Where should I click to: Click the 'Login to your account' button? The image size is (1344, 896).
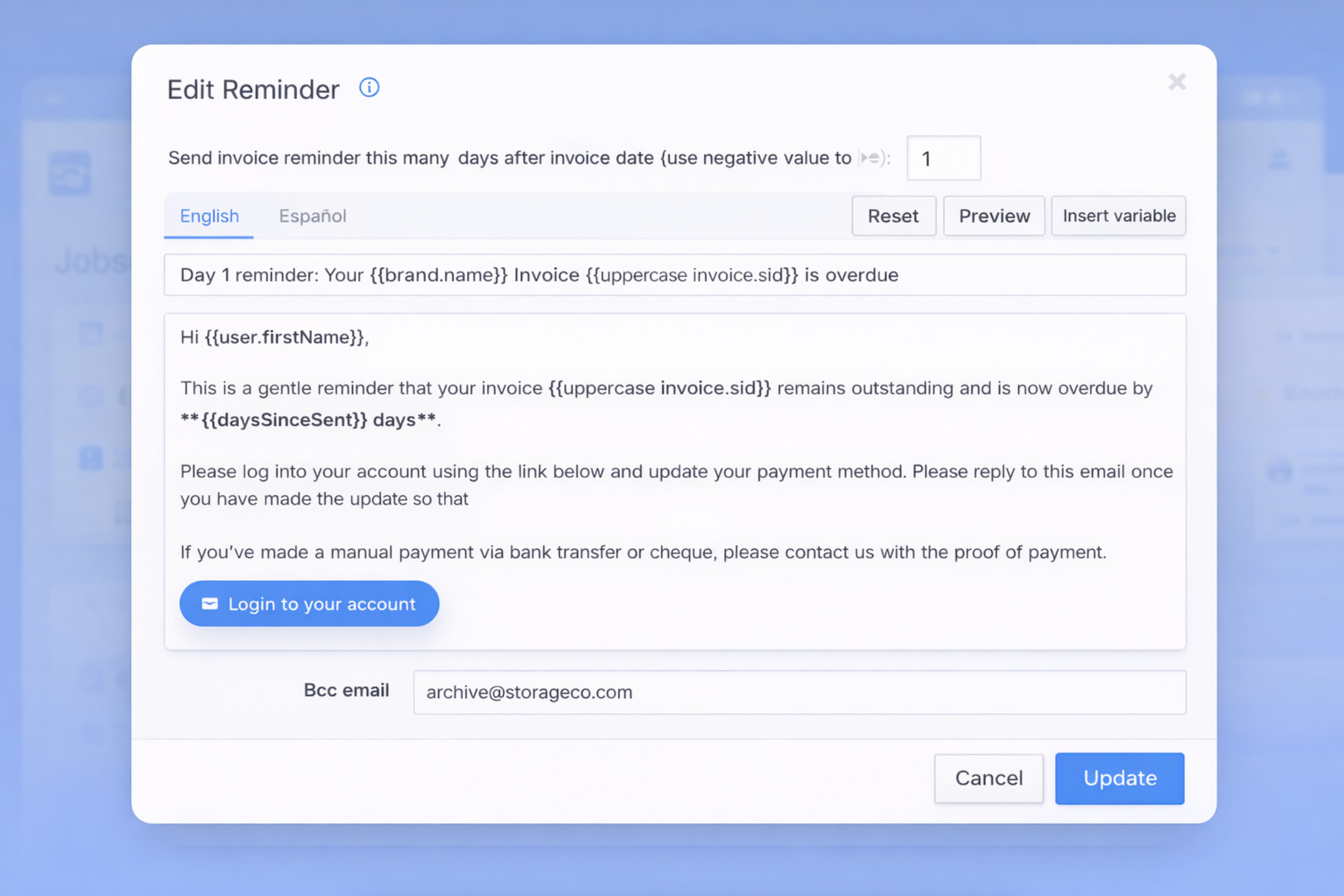[x=309, y=604]
